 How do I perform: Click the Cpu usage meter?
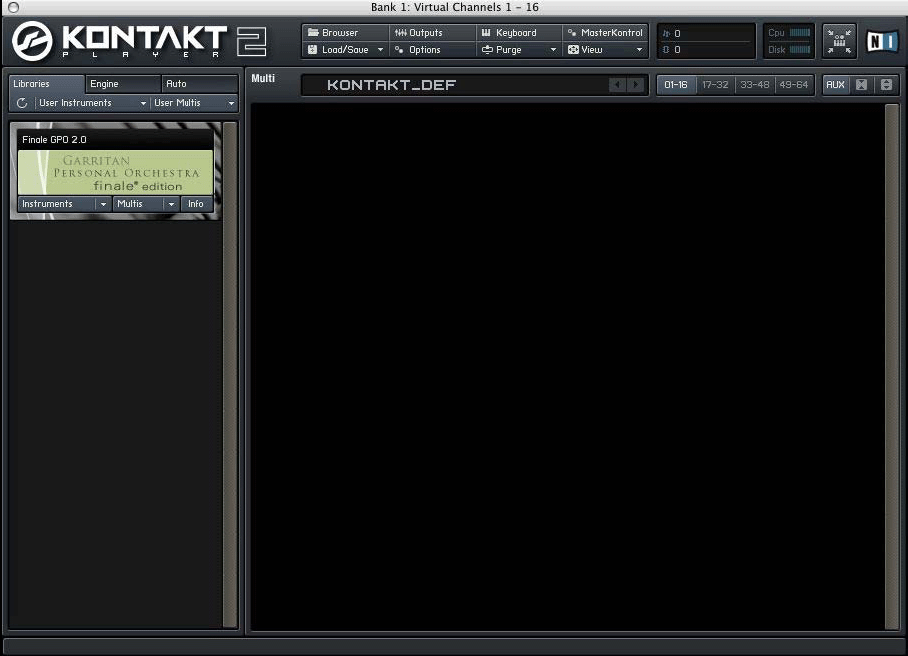point(800,33)
